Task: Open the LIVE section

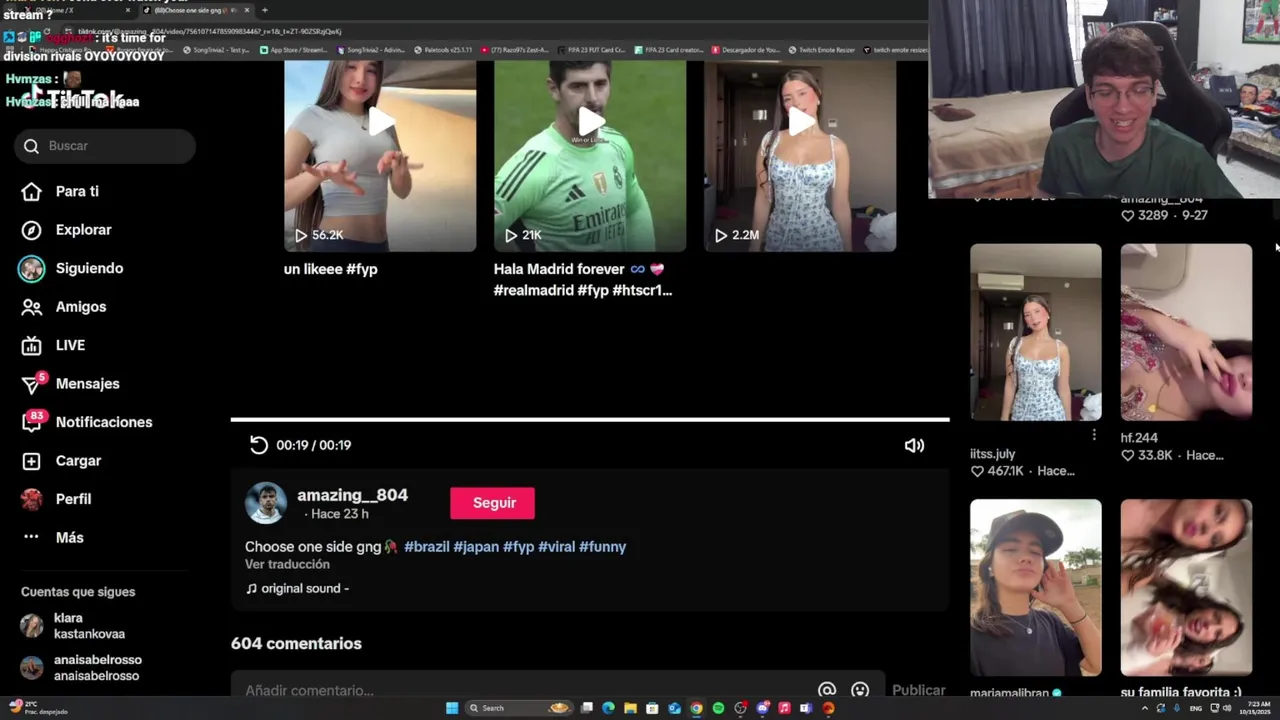Action: (x=54, y=345)
